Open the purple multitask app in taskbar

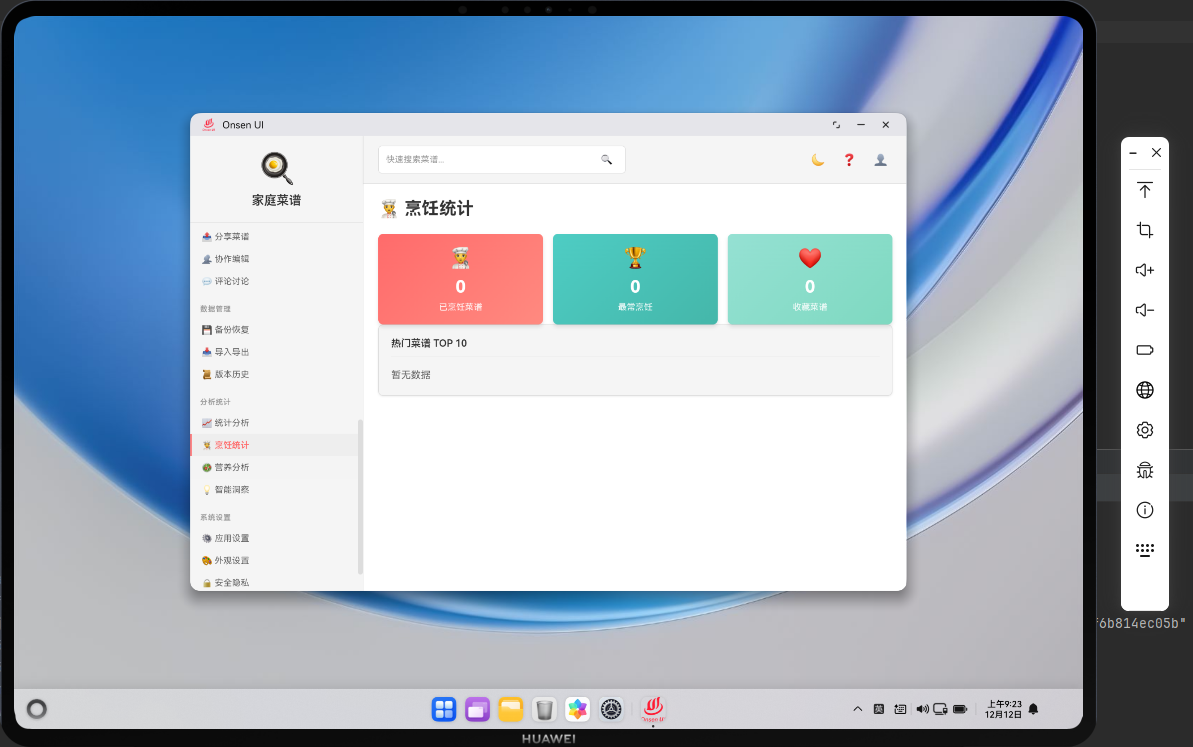click(x=477, y=709)
